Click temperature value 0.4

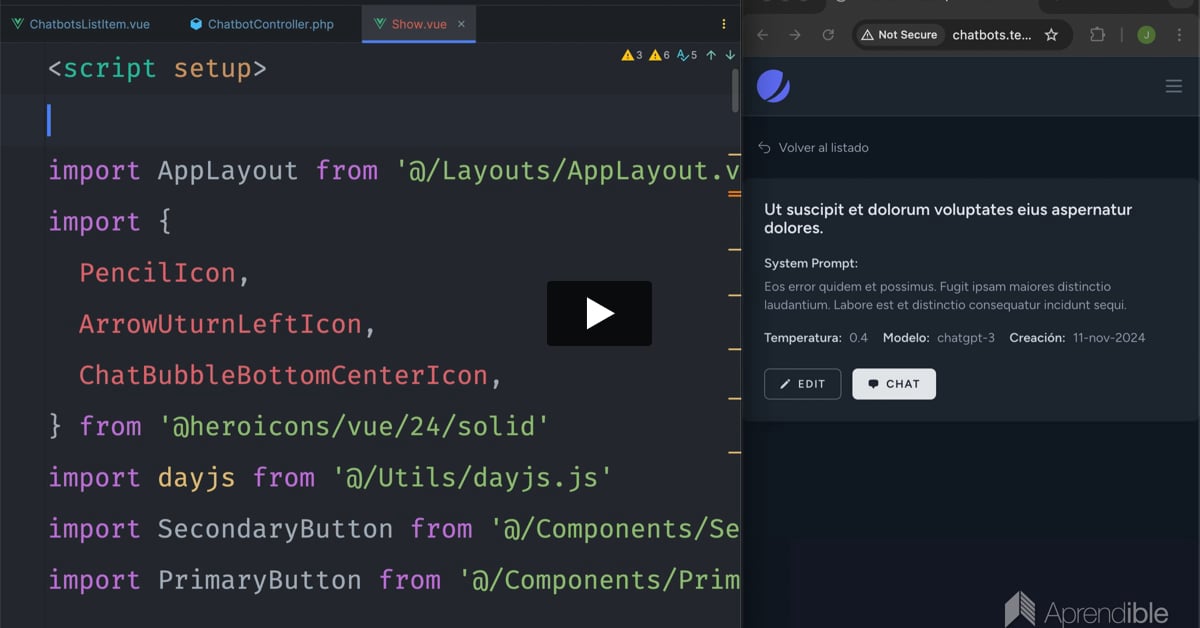tap(858, 338)
